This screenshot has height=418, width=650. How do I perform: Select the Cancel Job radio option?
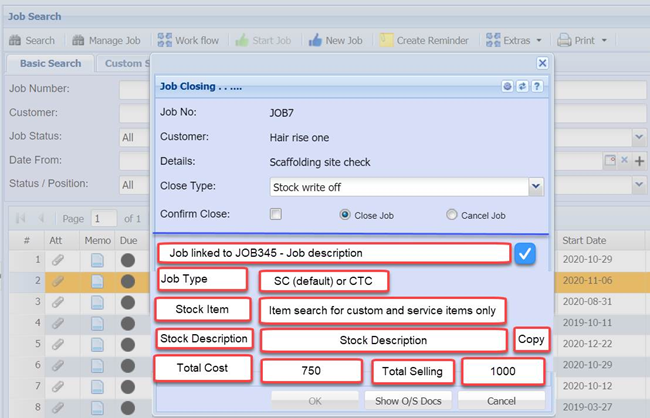452,214
